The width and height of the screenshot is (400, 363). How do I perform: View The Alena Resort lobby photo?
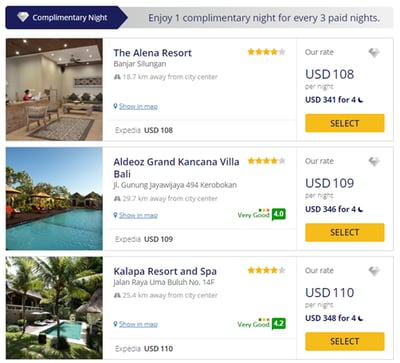pos(54,89)
